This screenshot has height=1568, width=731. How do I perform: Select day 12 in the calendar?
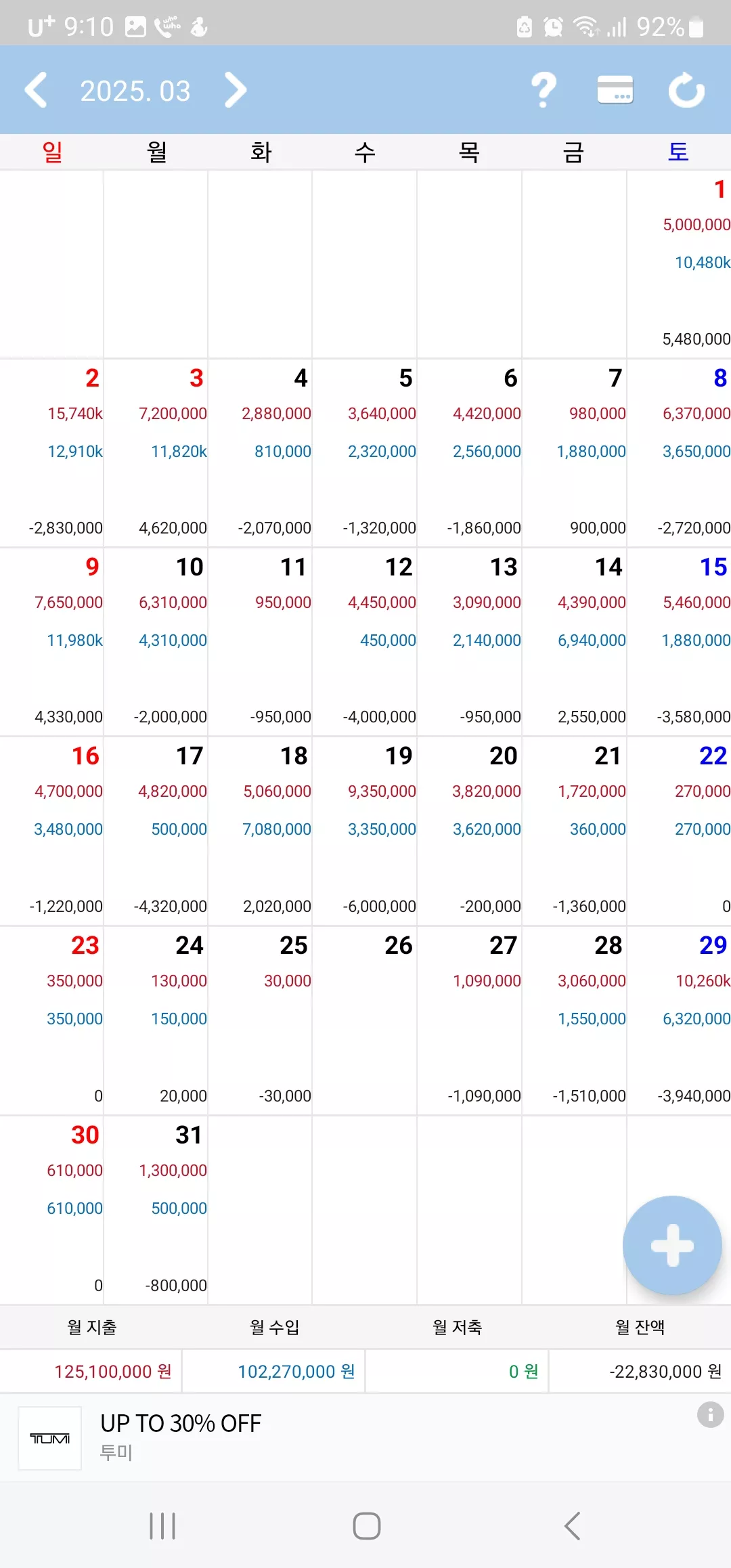(x=365, y=642)
